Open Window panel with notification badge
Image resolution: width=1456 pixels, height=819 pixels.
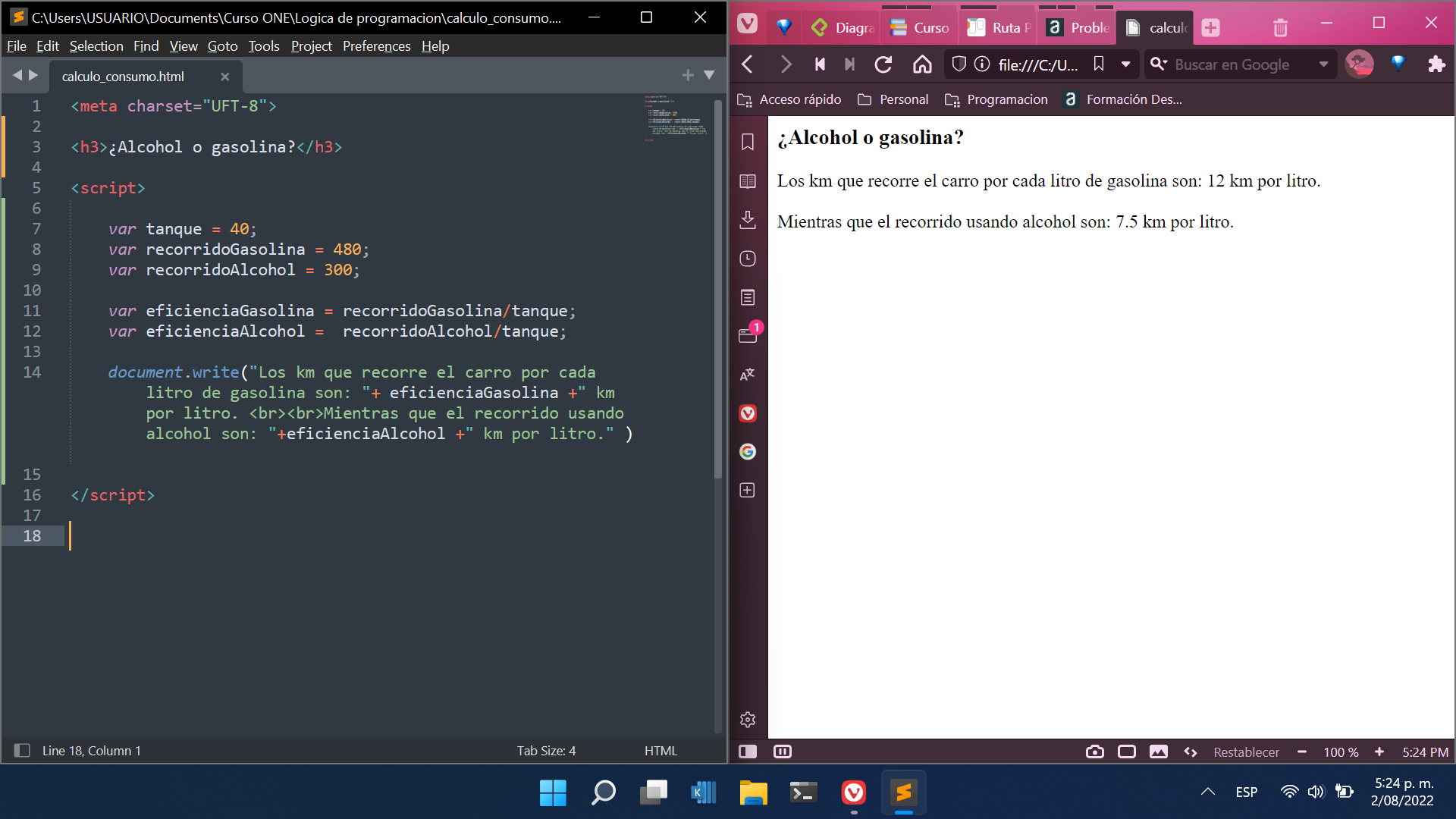pyautogui.click(x=749, y=334)
